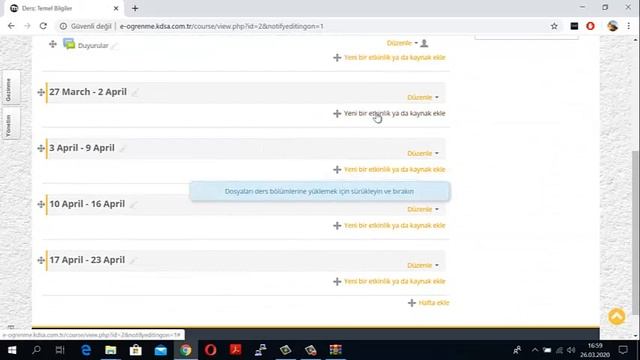Open Microsoft Edge from taskbar
The image size is (640, 360).
86,350
